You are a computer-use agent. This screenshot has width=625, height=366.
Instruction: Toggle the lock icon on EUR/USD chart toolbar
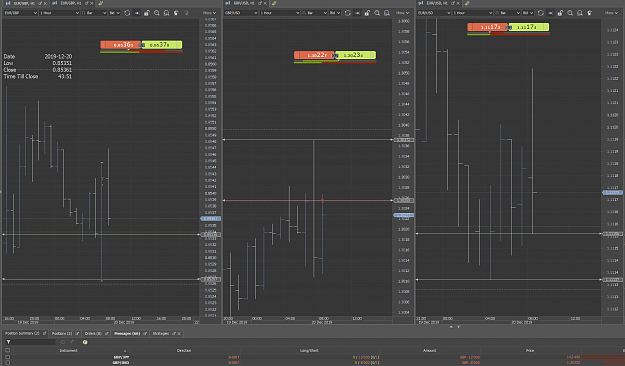560,13
